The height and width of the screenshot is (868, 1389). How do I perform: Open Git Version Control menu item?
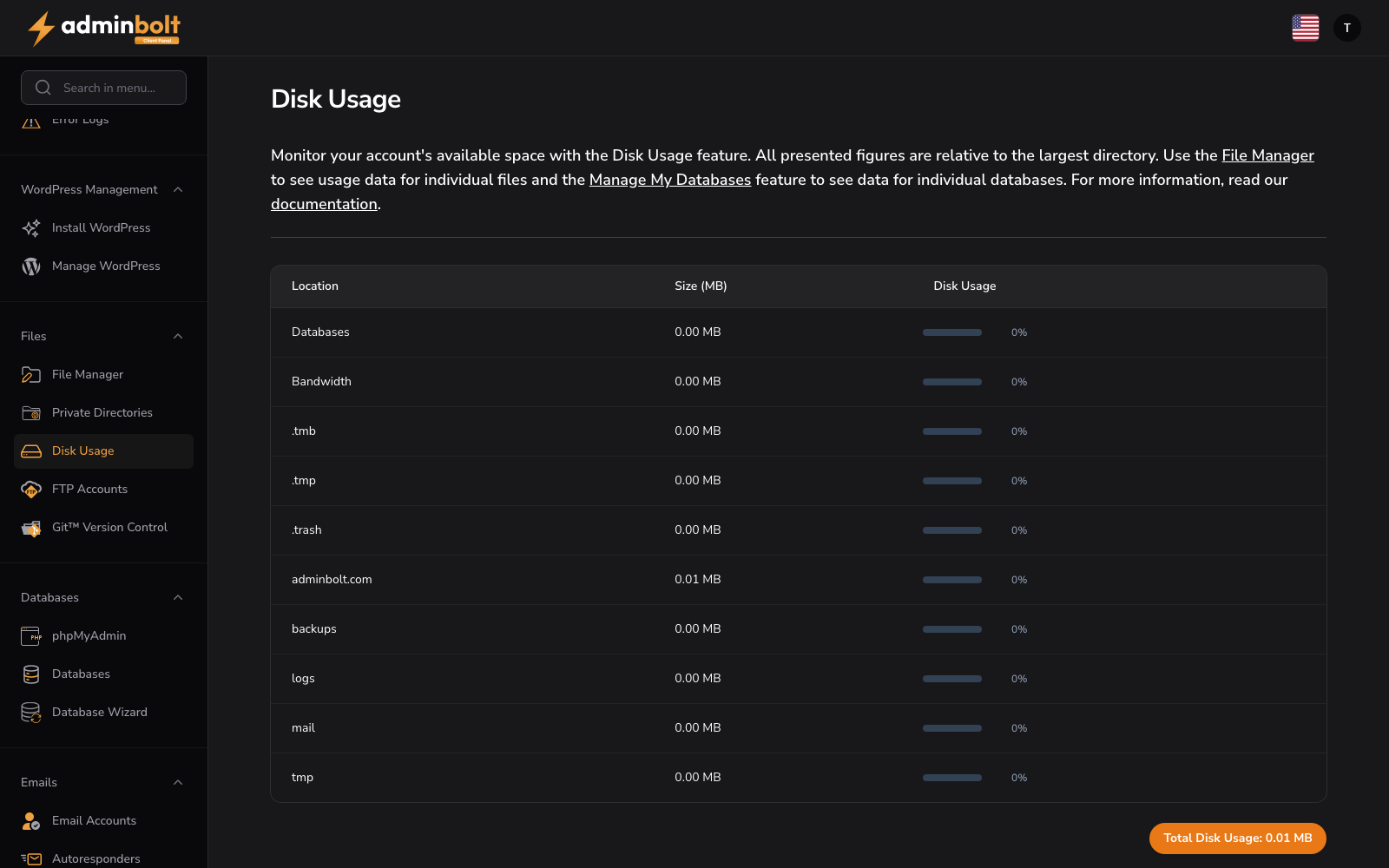click(103, 527)
